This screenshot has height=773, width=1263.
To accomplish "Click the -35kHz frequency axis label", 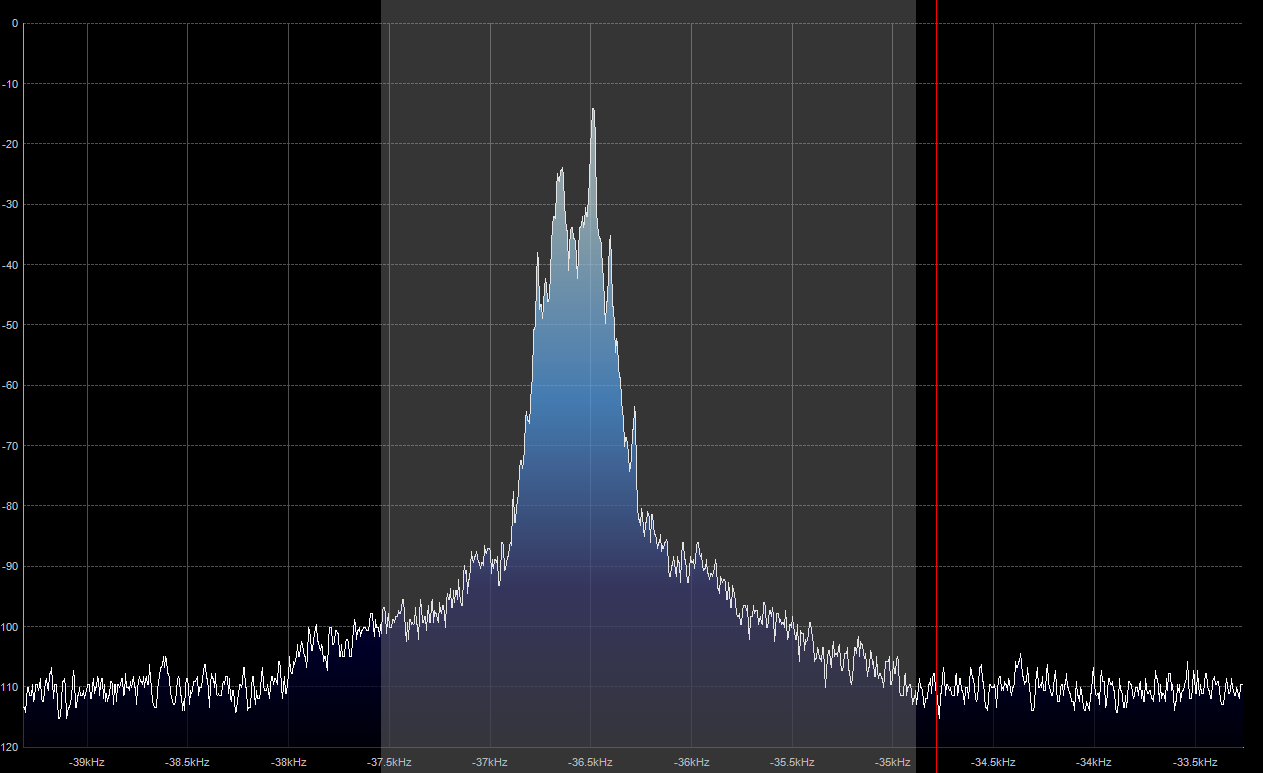I will tap(893, 763).
